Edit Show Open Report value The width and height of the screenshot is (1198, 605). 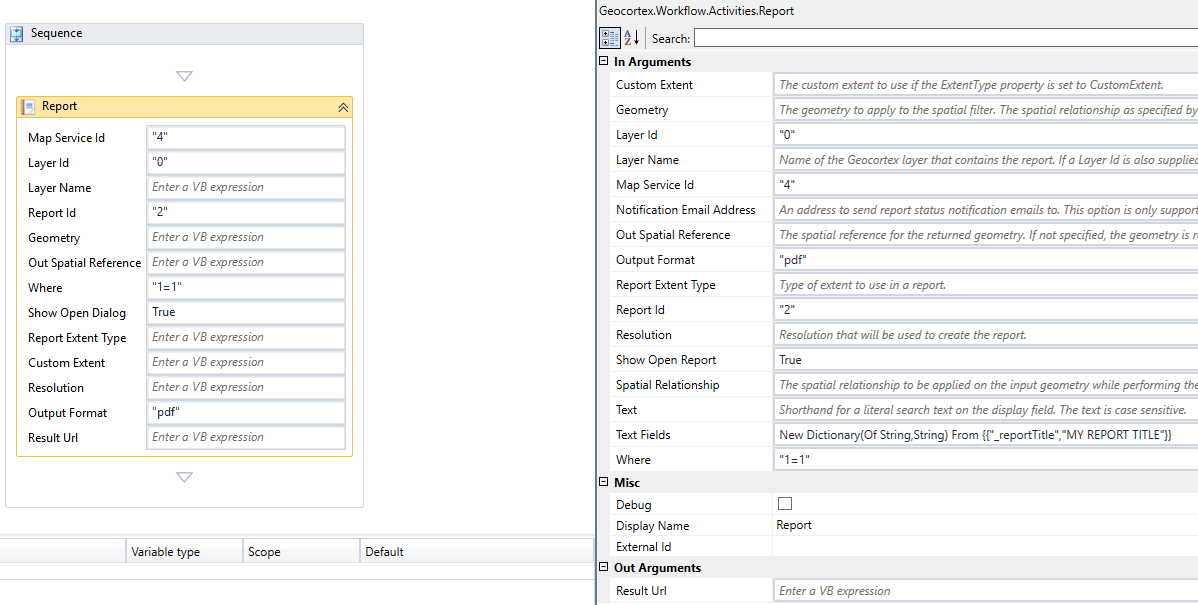(986, 360)
